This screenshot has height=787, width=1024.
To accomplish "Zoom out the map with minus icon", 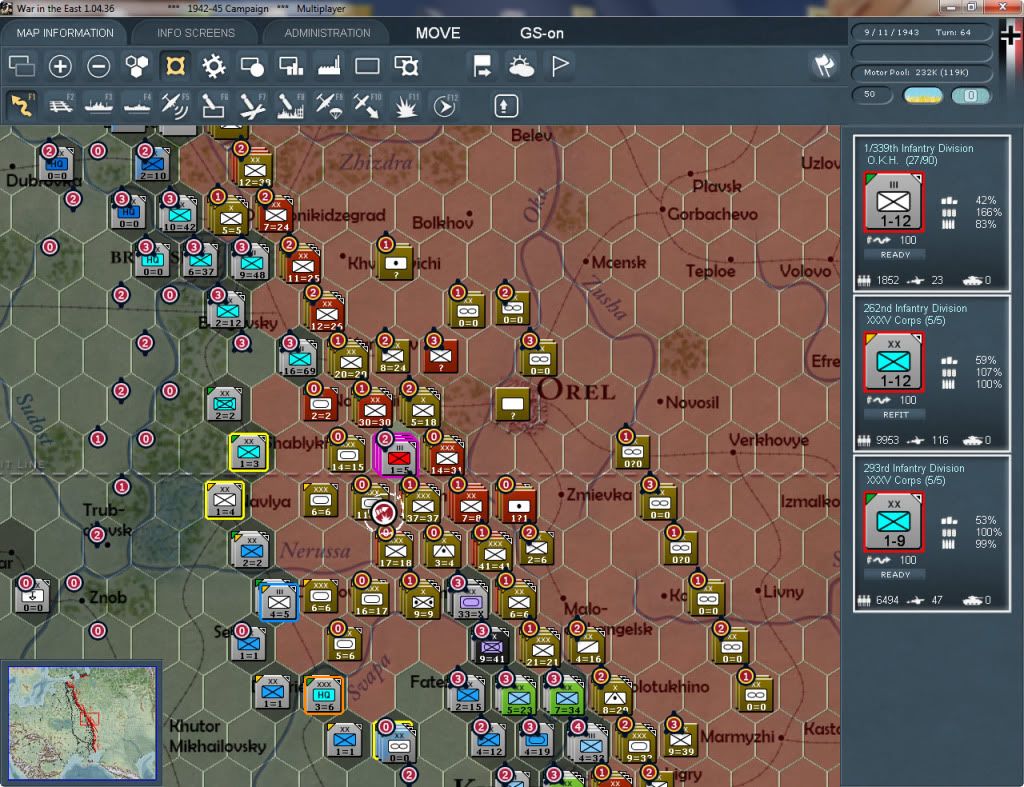I will 99,66.
